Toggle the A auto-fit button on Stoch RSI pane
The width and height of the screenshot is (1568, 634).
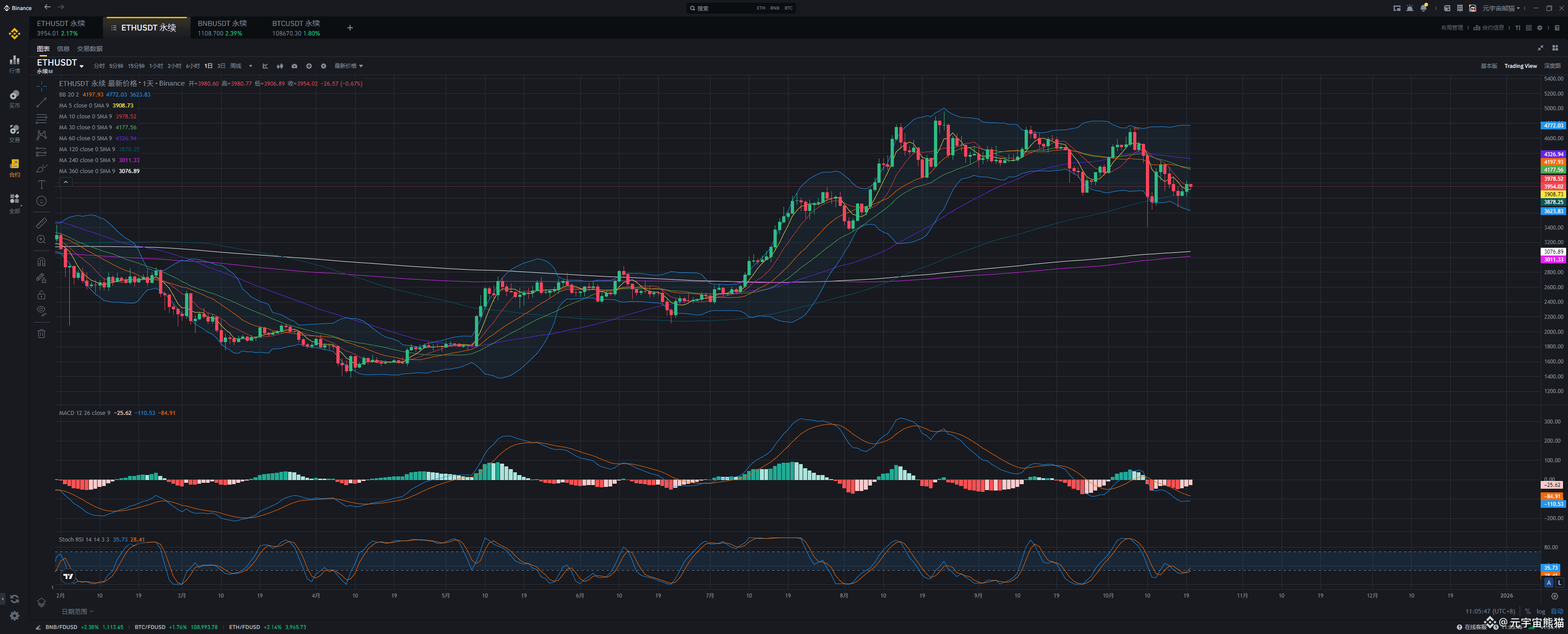click(1548, 582)
